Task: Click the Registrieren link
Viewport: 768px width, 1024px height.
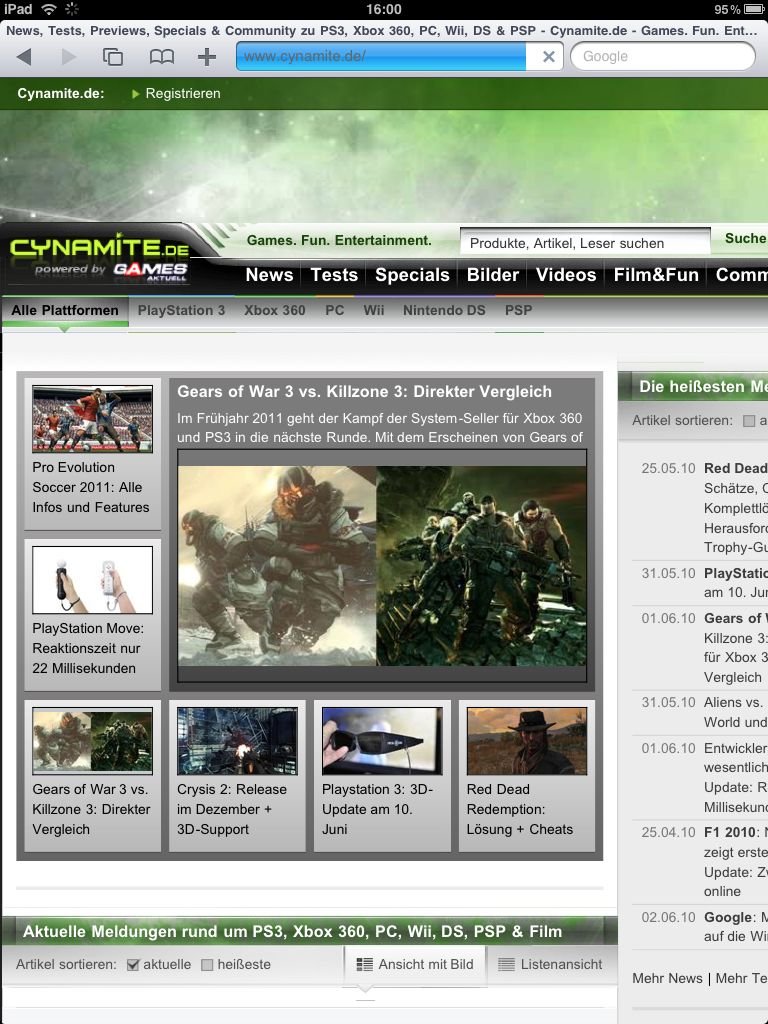Action: click(182, 93)
